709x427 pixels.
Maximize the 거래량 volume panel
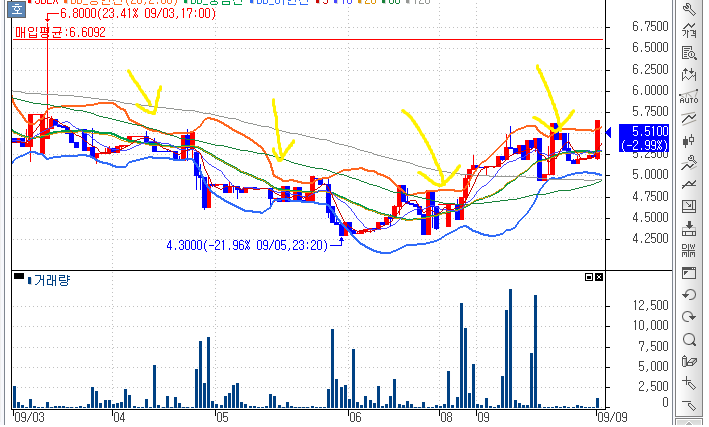coord(589,277)
